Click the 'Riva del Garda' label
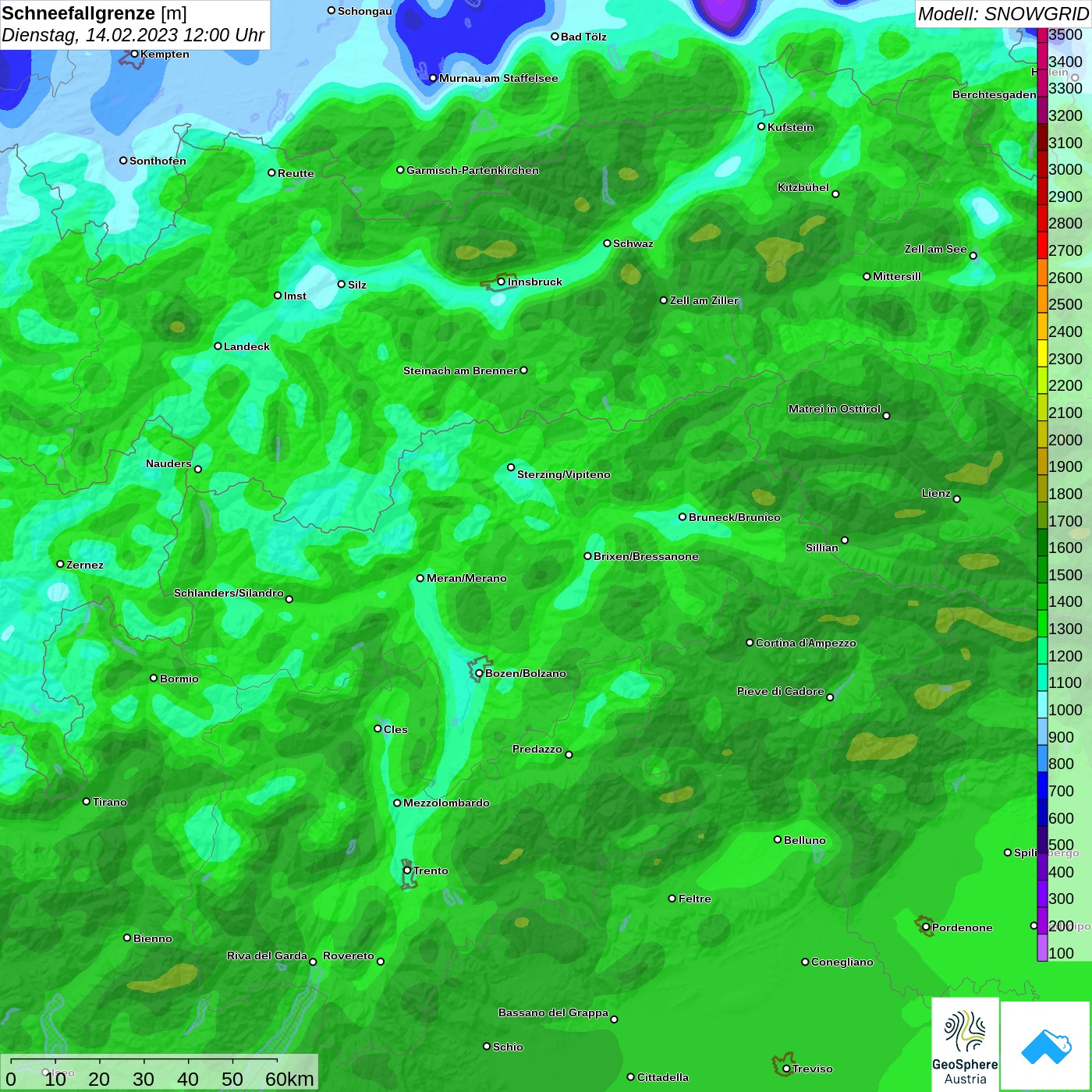Screen dimensions: 1092x1092 coord(267,955)
